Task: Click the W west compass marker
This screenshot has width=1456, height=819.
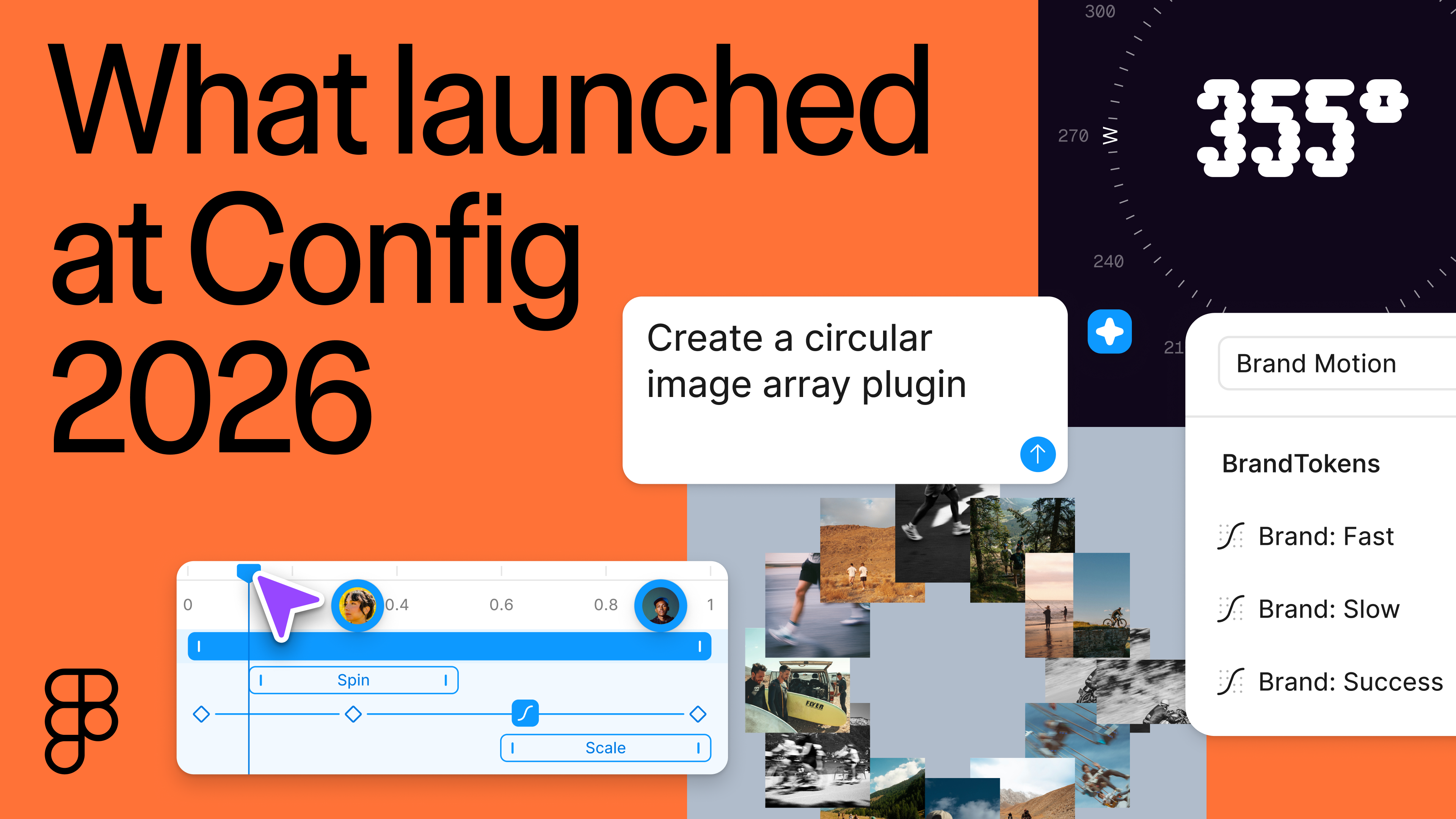Action: [x=1109, y=136]
